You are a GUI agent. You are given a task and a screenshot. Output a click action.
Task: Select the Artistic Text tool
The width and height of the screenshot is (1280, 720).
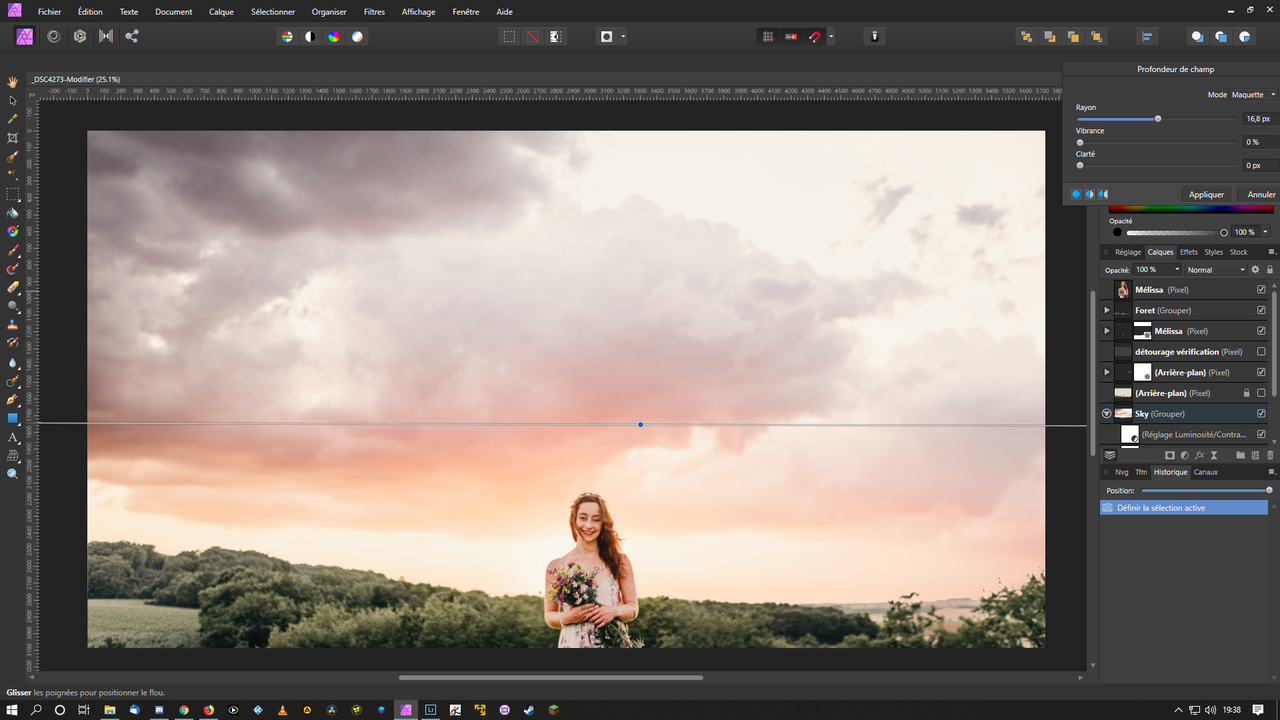(x=13, y=437)
